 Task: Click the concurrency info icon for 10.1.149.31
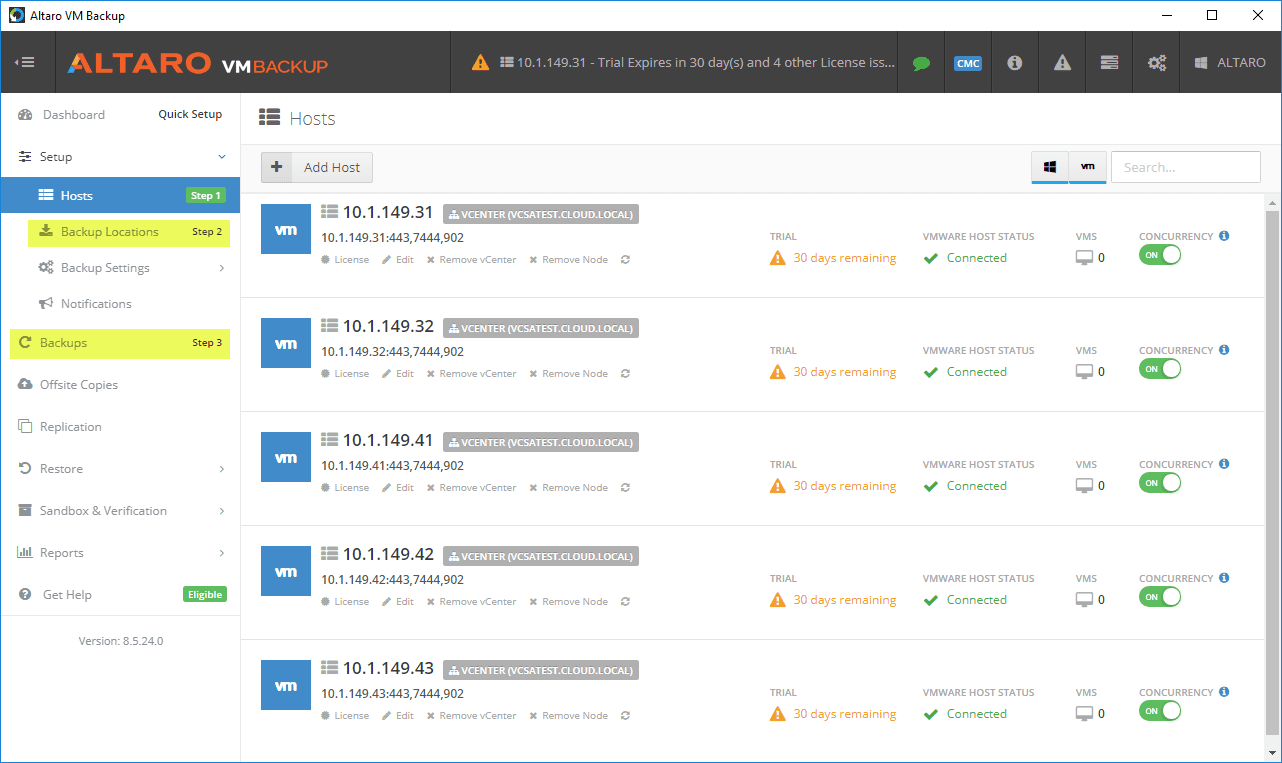[x=1225, y=236]
